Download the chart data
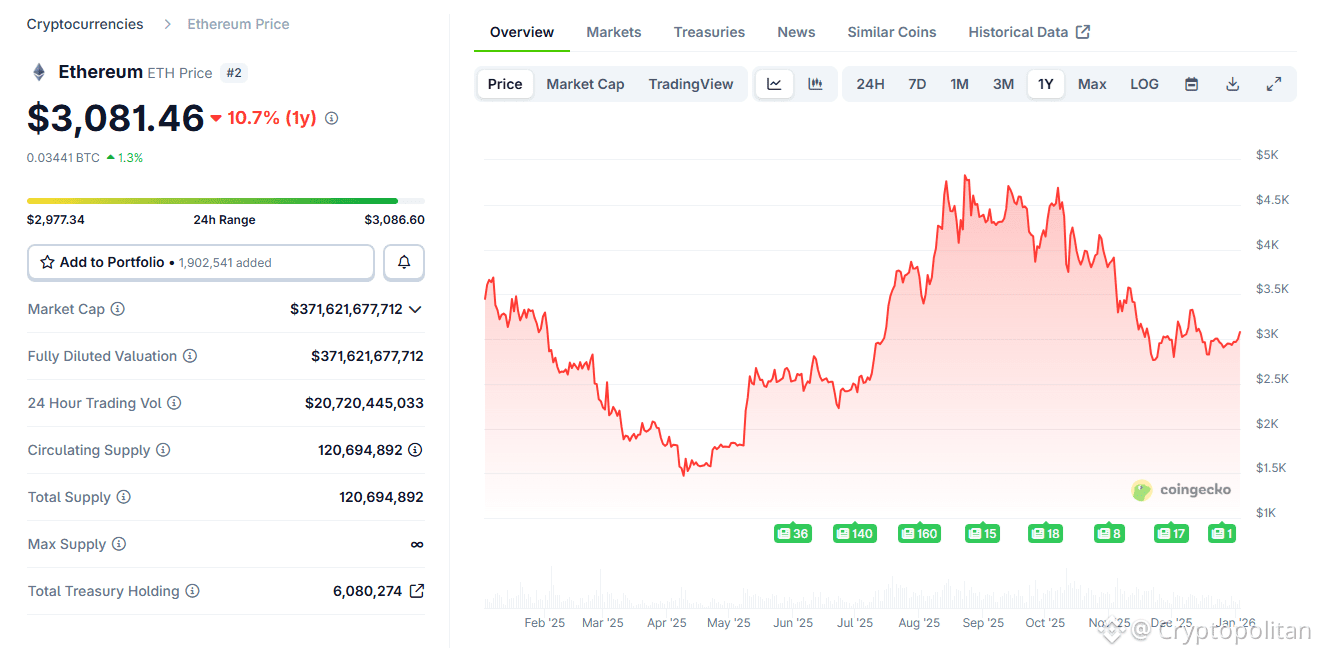The width and height of the screenshot is (1319, 655). (x=1232, y=84)
